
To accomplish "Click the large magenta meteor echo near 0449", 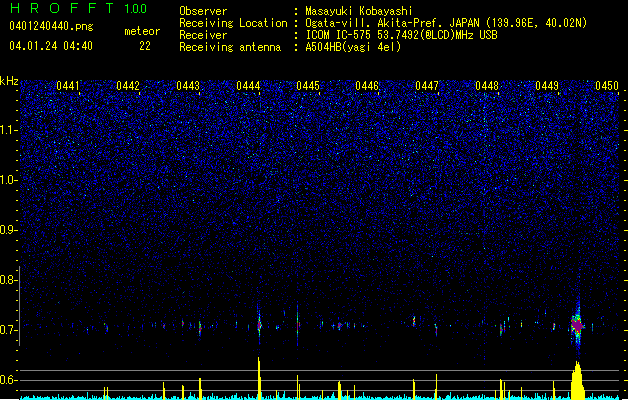I will coord(577,325).
